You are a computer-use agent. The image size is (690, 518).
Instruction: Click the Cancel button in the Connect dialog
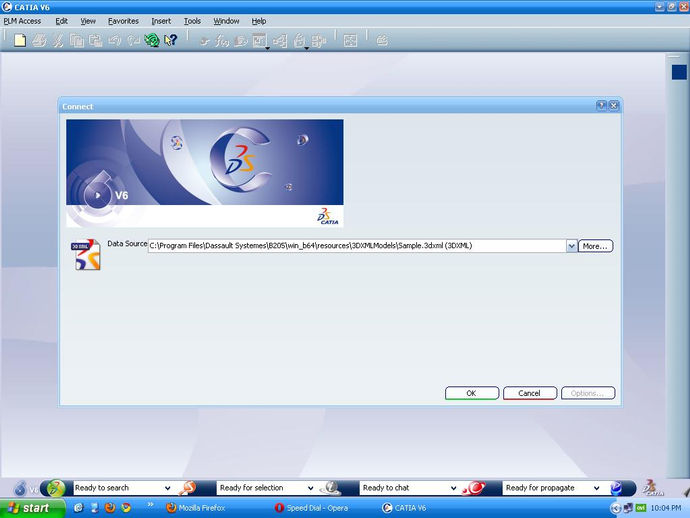click(530, 393)
